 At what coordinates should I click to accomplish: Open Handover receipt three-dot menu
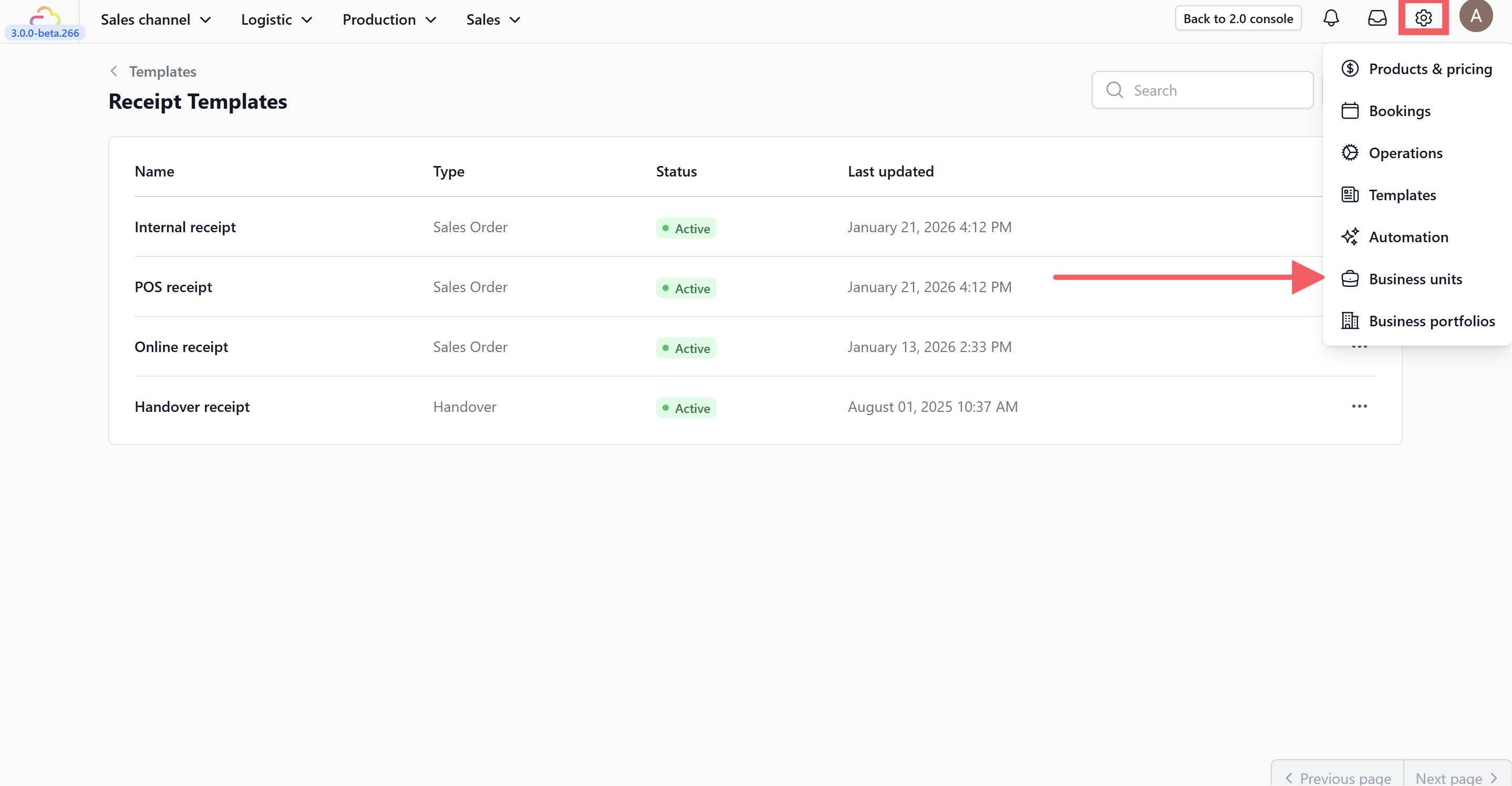[x=1359, y=406]
